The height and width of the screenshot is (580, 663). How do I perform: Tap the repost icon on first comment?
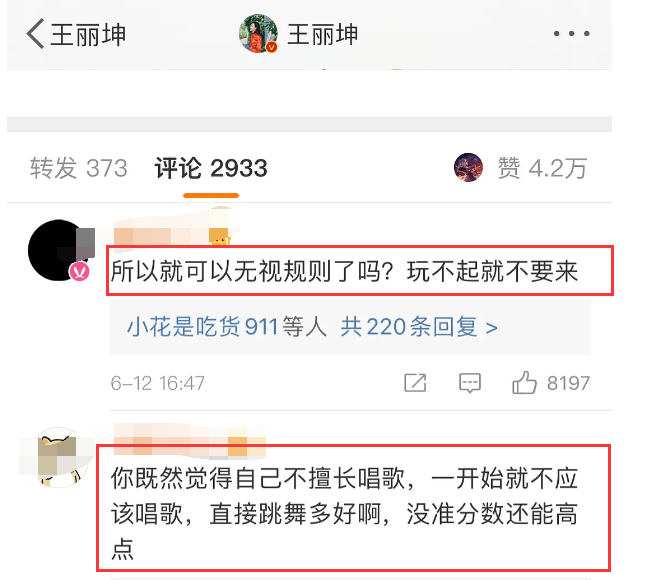tap(415, 383)
